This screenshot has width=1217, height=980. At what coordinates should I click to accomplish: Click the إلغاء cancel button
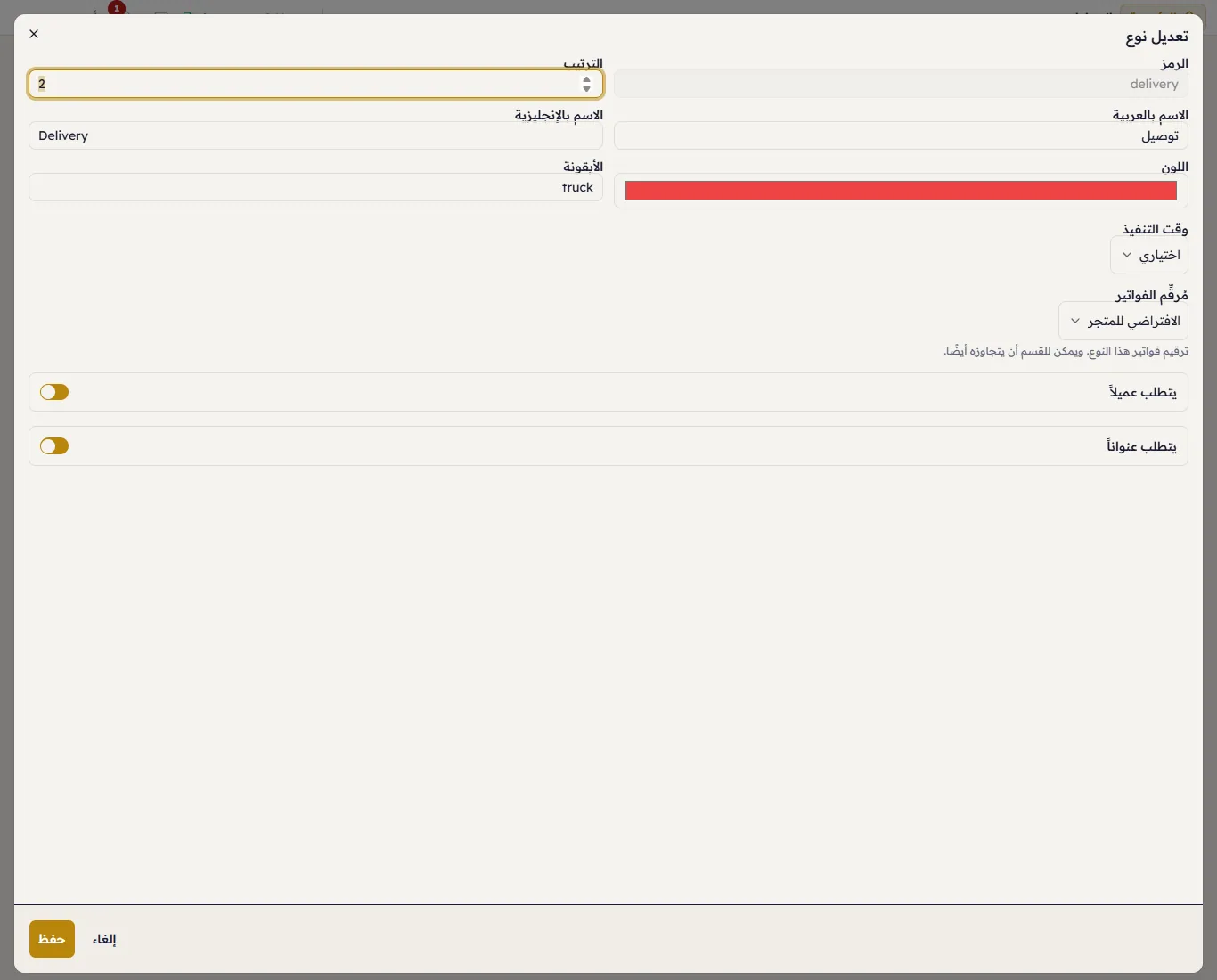(x=104, y=939)
